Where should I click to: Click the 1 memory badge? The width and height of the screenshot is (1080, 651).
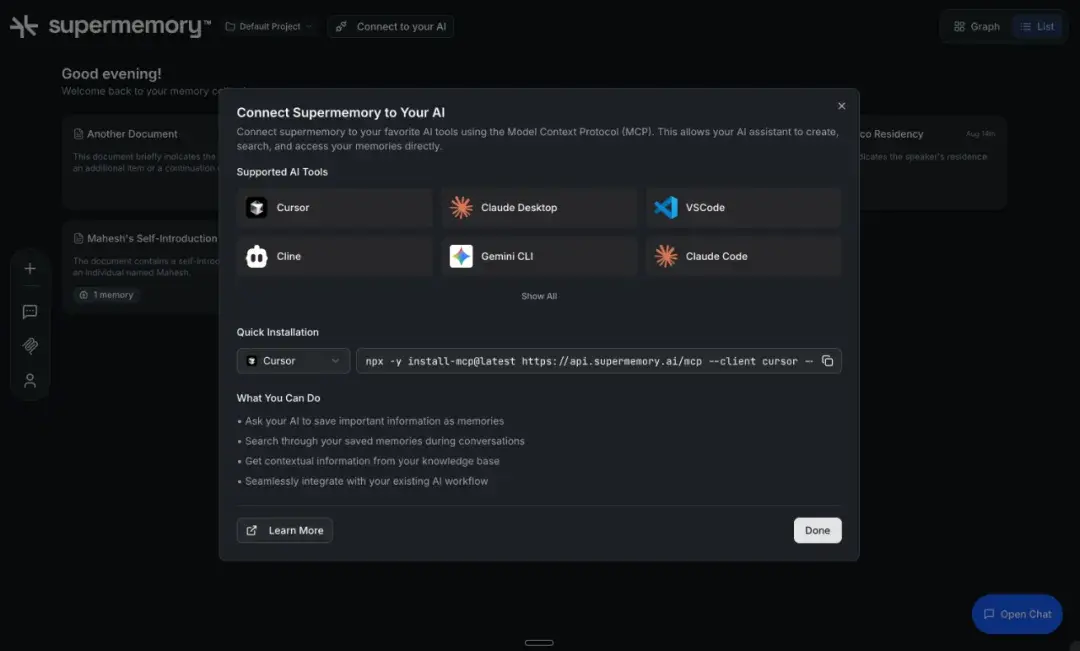(x=106, y=295)
